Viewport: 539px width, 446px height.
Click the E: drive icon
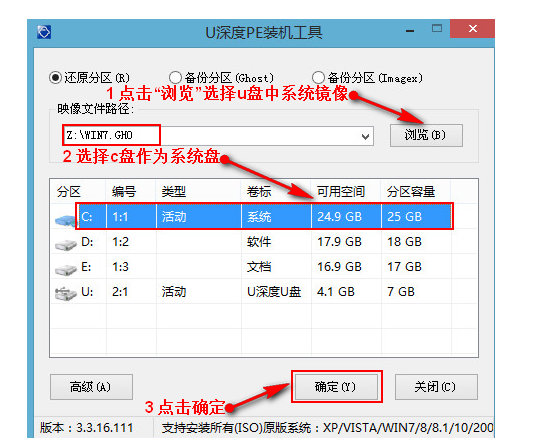click(65, 269)
